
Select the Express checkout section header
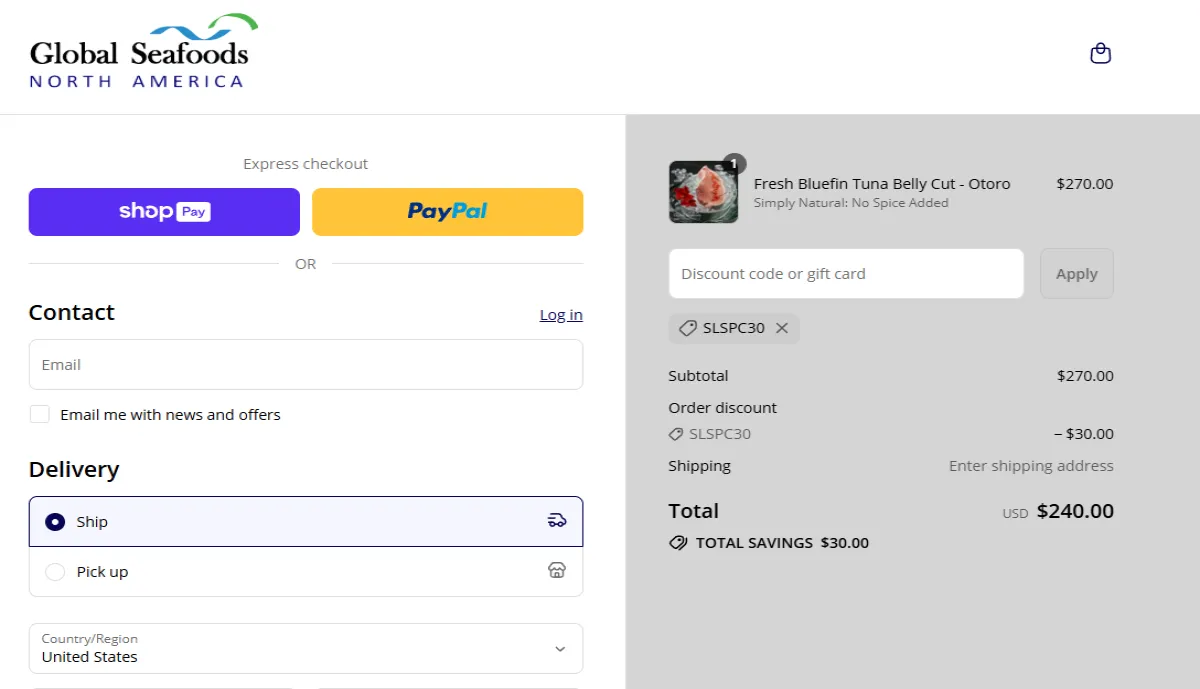point(305,163)
